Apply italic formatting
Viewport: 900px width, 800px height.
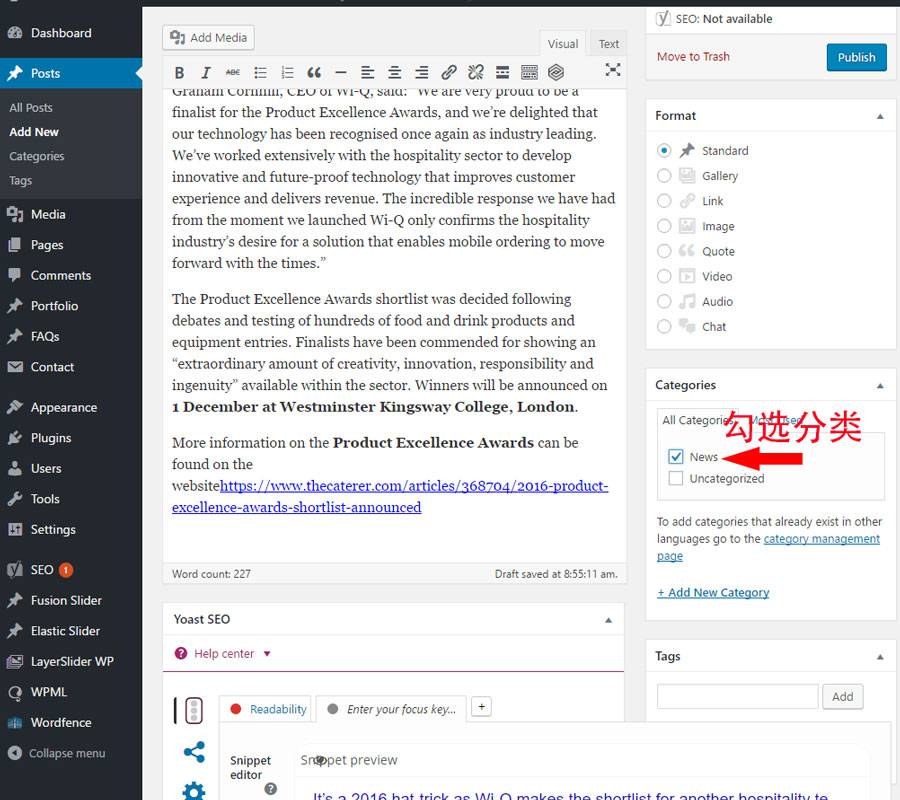[x=206, y=72]
